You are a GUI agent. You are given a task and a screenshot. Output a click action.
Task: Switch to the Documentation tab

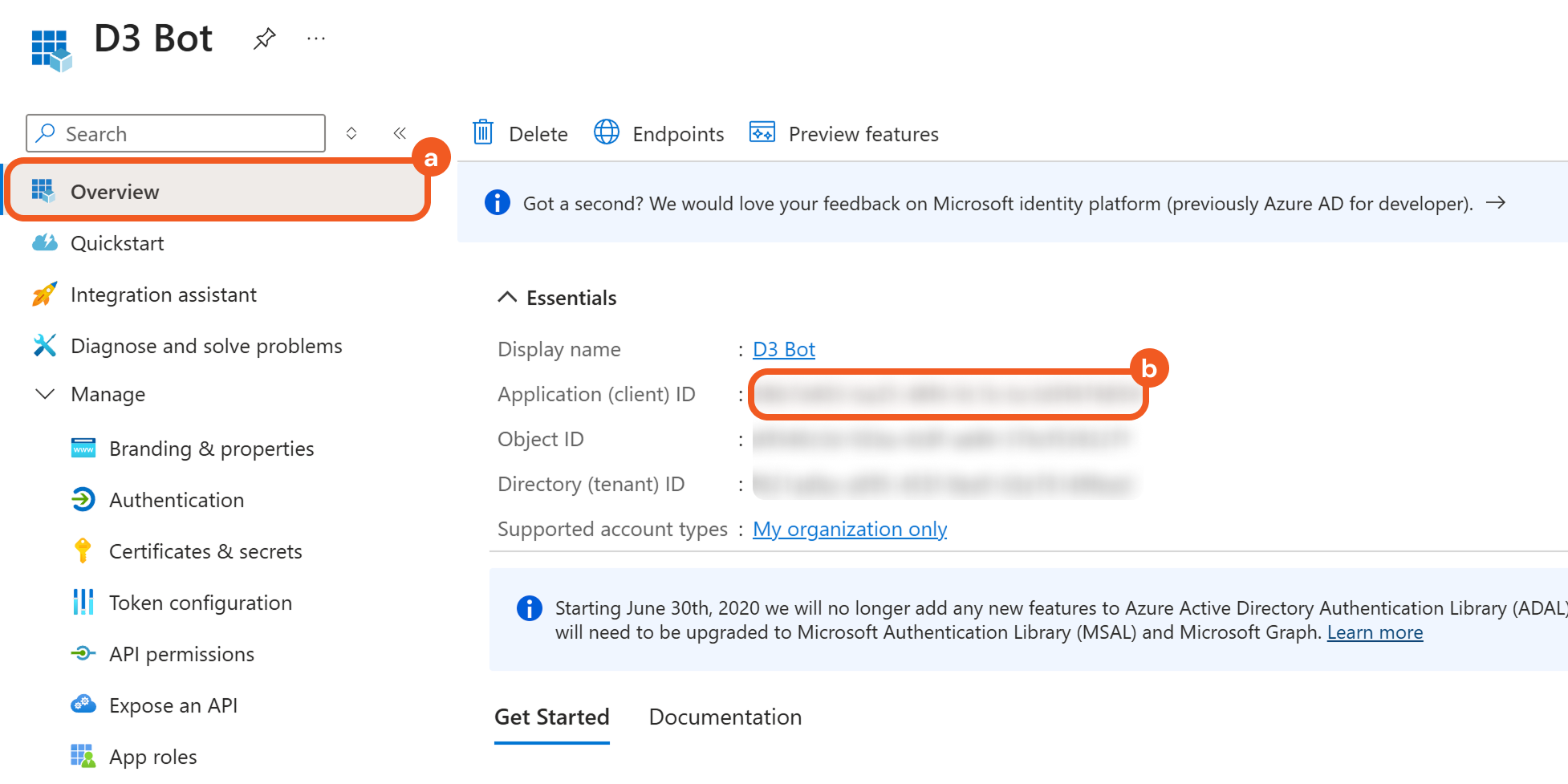tap(725, 717)
